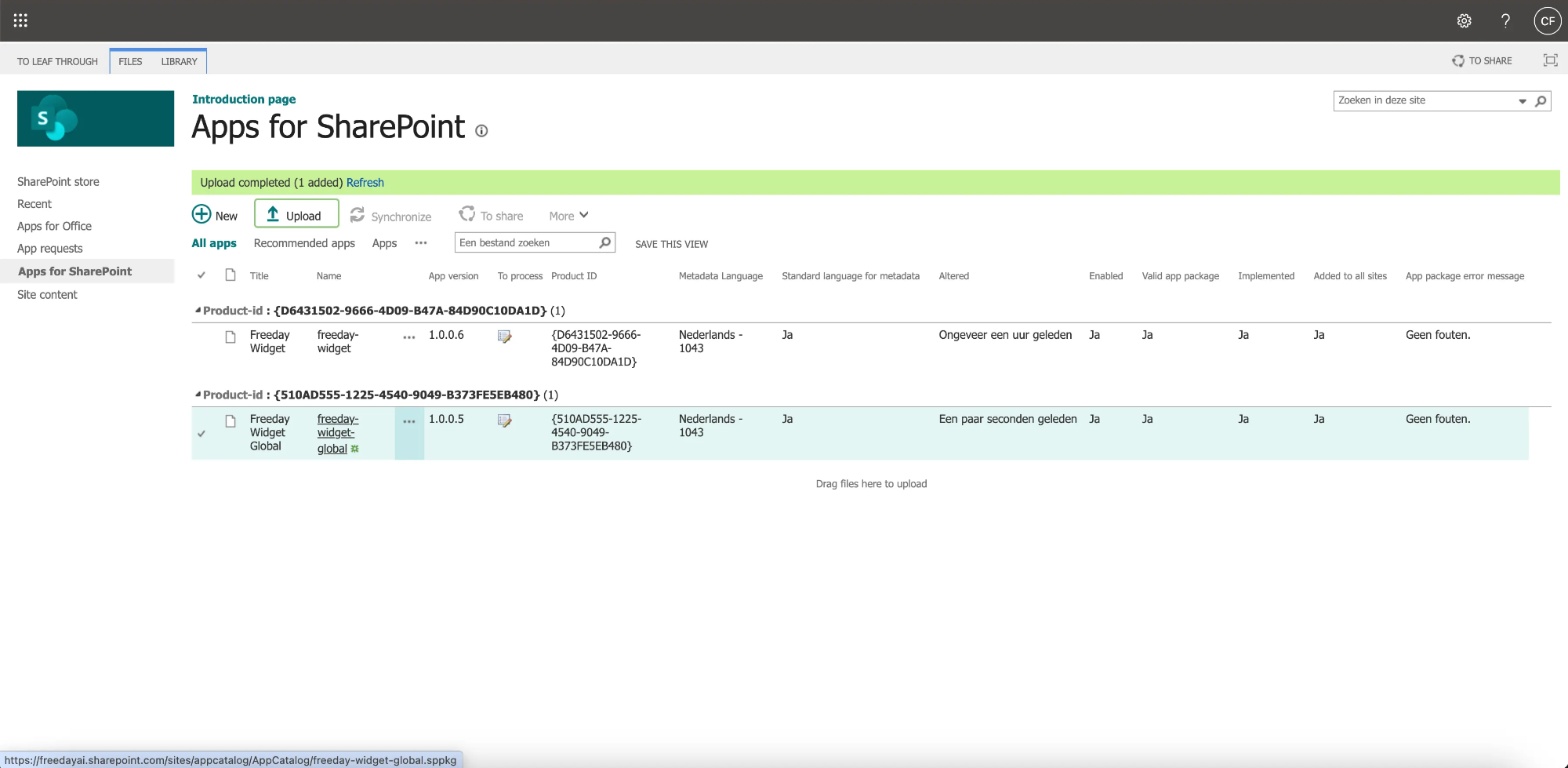The width and height of the screenshot is (1568, 768).
Task: Open Recent in the sidebar
Action: 34,204
